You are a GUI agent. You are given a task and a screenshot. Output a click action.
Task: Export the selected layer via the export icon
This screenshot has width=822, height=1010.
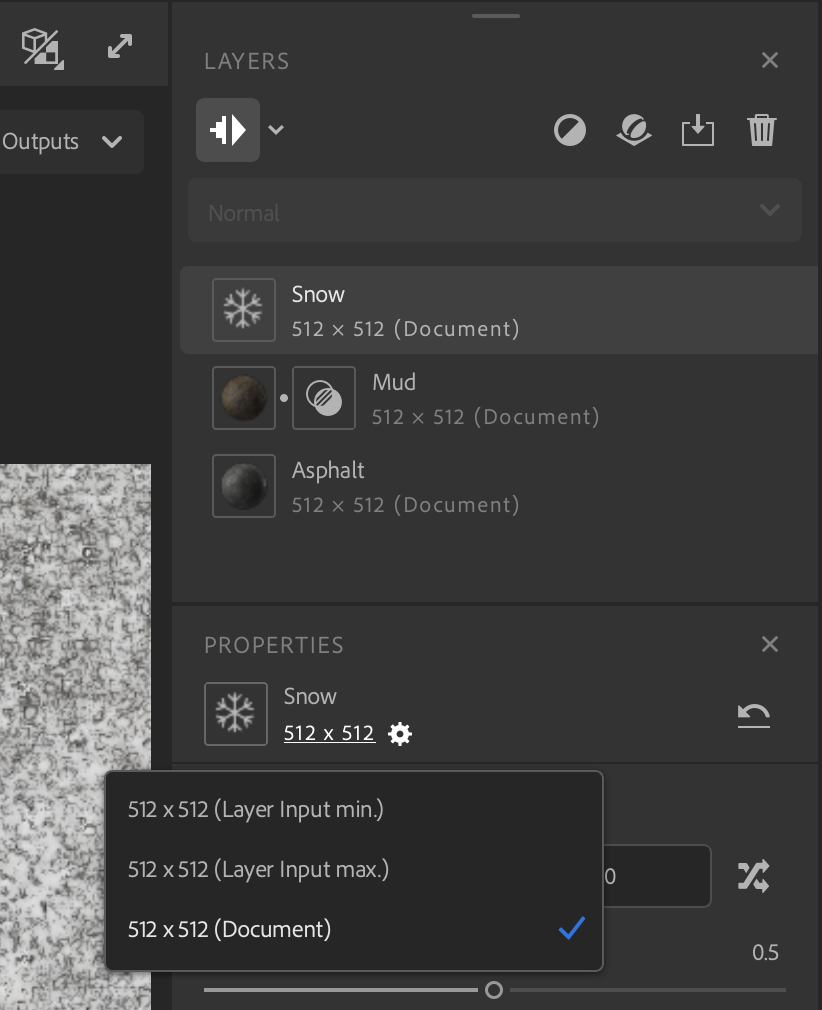point(697,130)
